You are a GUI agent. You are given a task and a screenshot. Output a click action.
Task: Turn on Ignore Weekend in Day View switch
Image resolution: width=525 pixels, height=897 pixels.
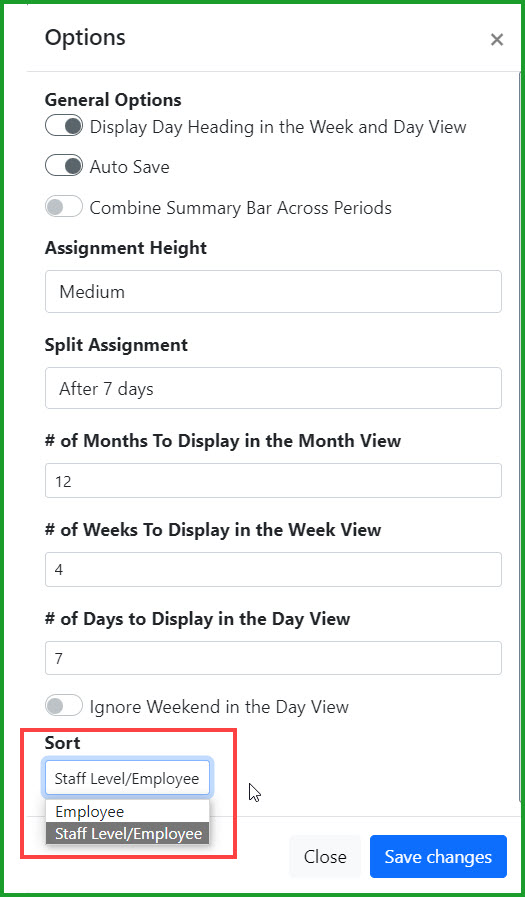64,706
